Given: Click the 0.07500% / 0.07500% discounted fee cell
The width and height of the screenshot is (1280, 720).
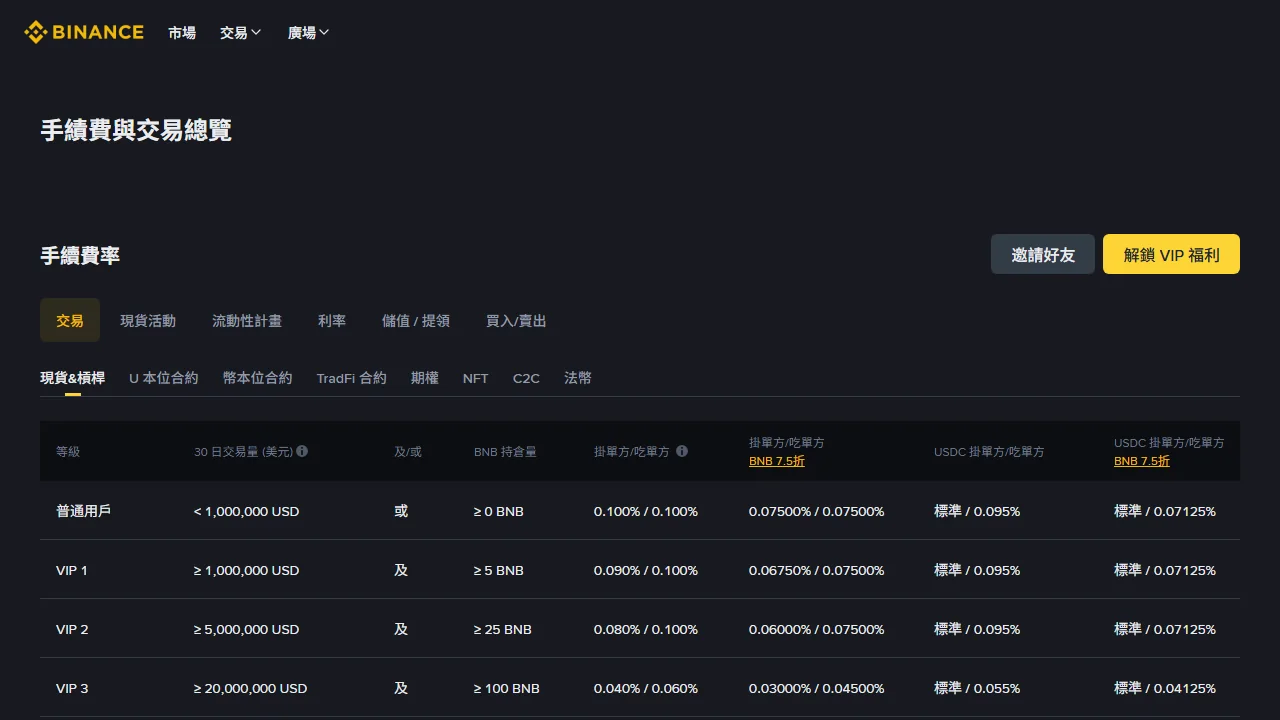Looking at the screenshot, I should click(817, 511).
